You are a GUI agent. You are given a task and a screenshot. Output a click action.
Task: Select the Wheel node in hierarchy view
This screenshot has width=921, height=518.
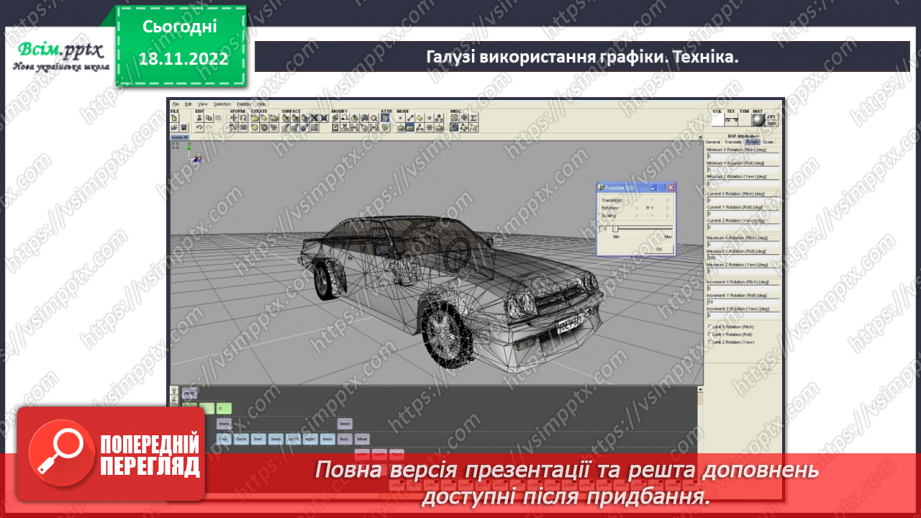point(362,439)
